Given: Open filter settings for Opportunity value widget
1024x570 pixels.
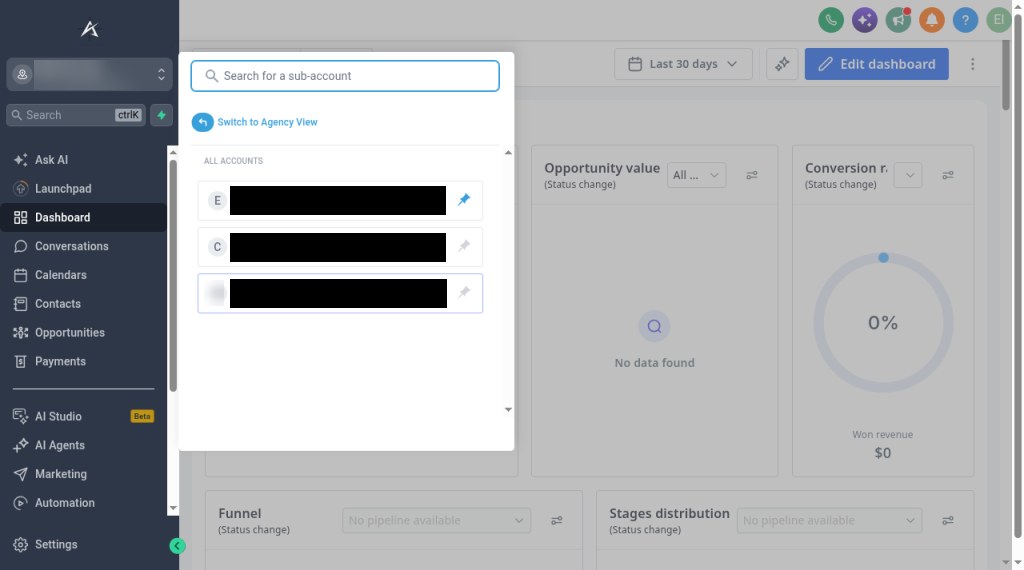Looking at the screenshot, I should (x=752, y=175).
